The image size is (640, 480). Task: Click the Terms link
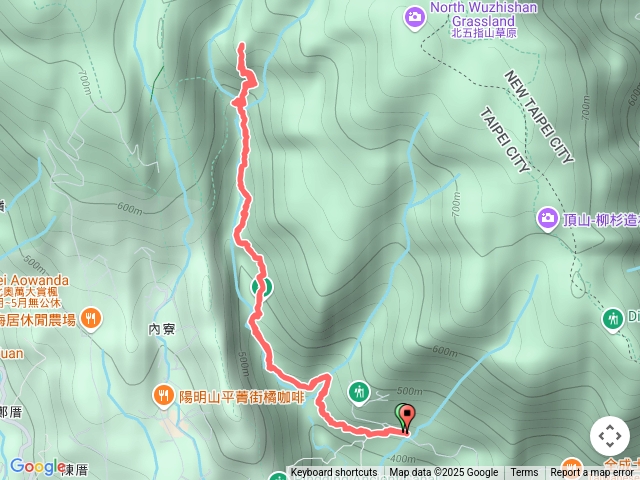coord(524,473)
